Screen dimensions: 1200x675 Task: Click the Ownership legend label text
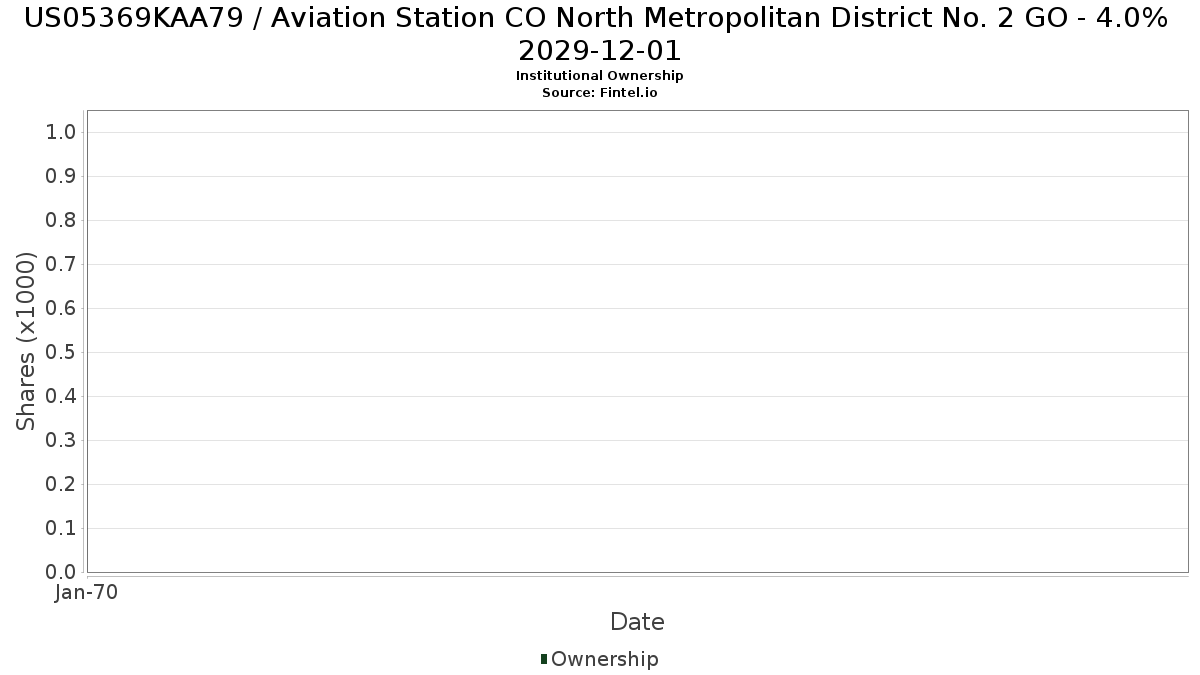[x=604, y=659]
